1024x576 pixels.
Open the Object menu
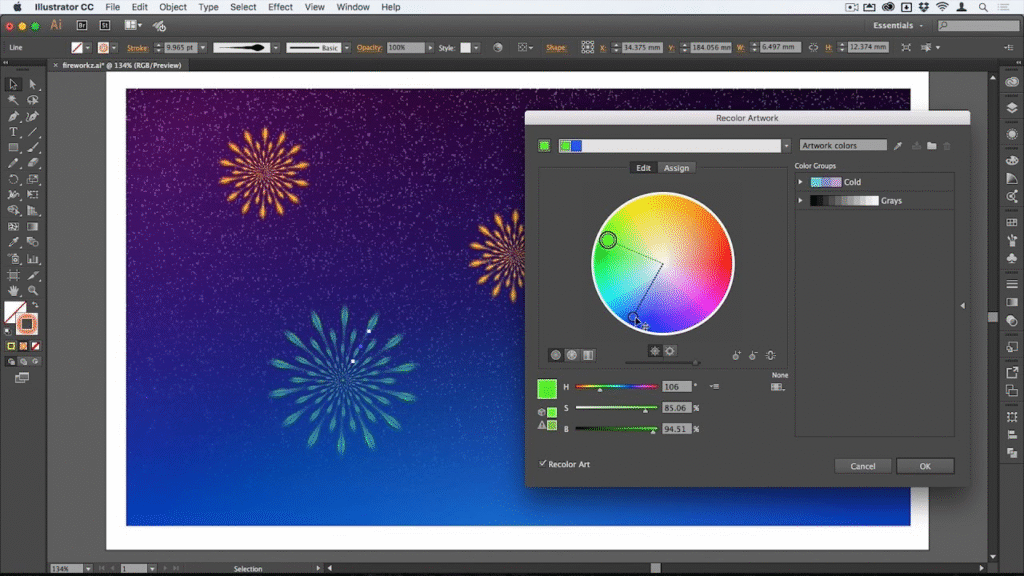point(172,7)
